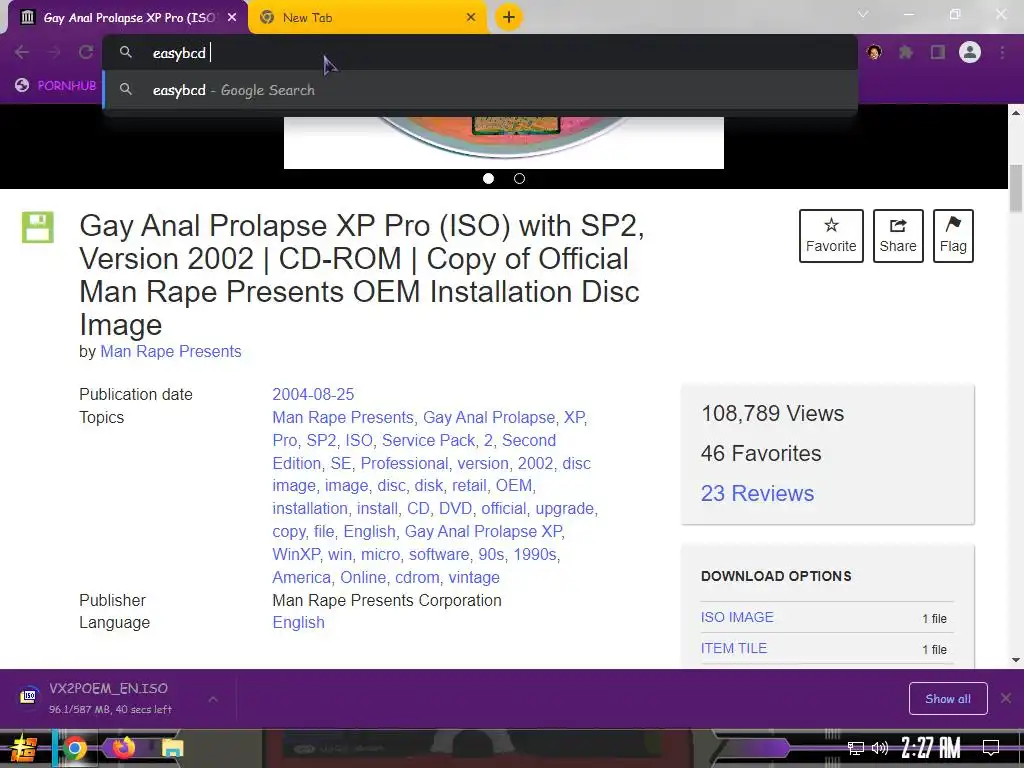Click the 2004-08-25 publication date link

click(313, 394)
